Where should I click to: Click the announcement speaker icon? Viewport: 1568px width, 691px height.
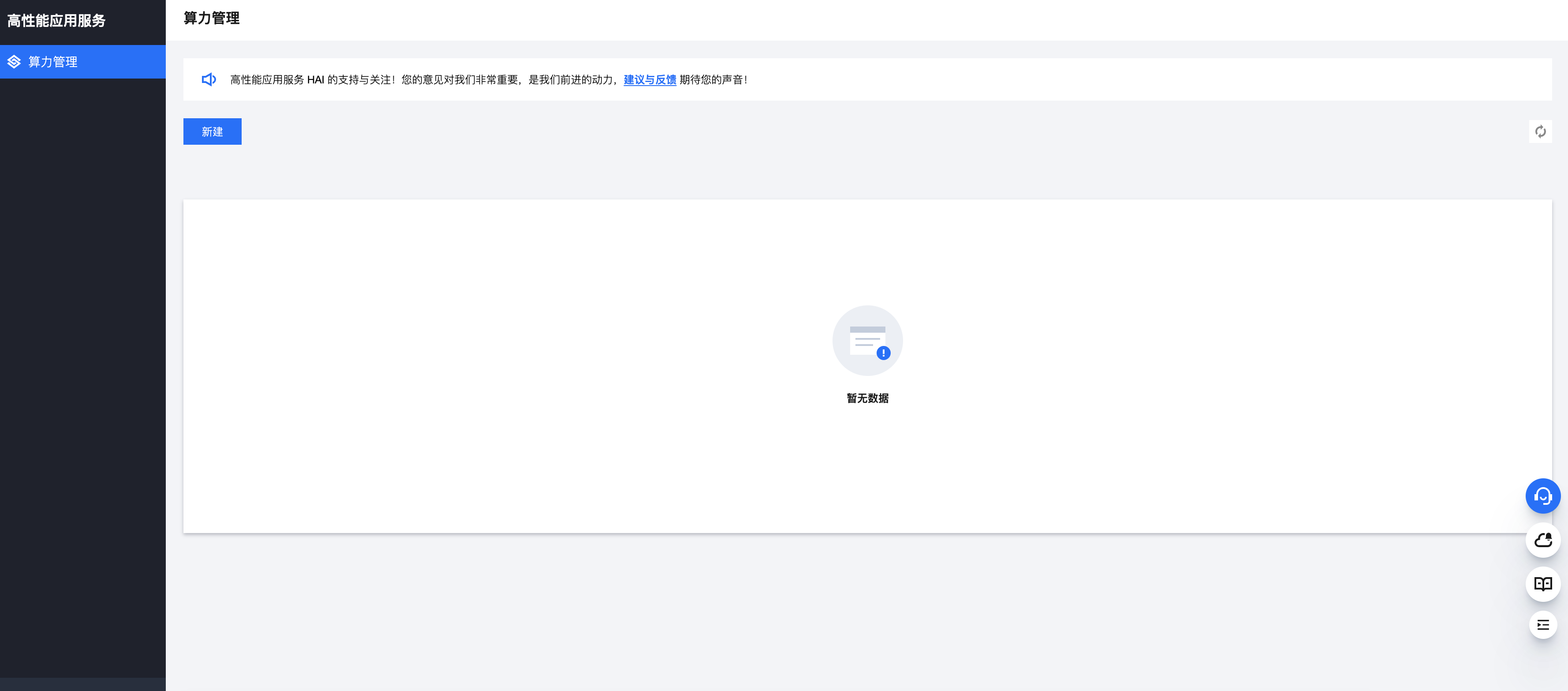209,80
